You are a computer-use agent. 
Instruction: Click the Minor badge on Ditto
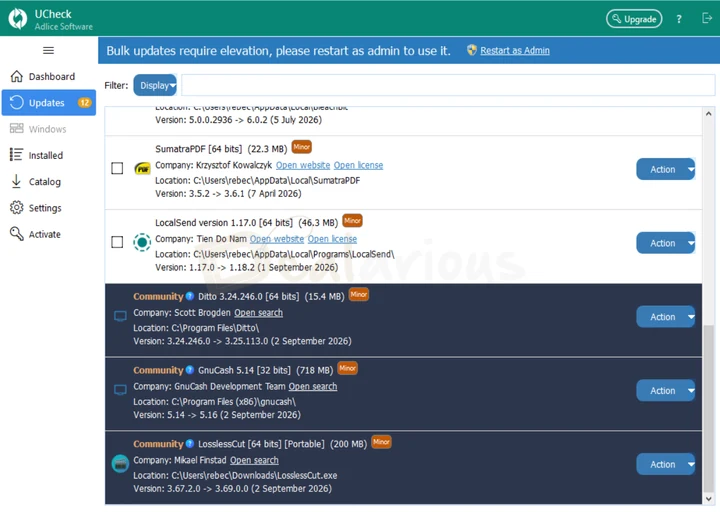359,294
